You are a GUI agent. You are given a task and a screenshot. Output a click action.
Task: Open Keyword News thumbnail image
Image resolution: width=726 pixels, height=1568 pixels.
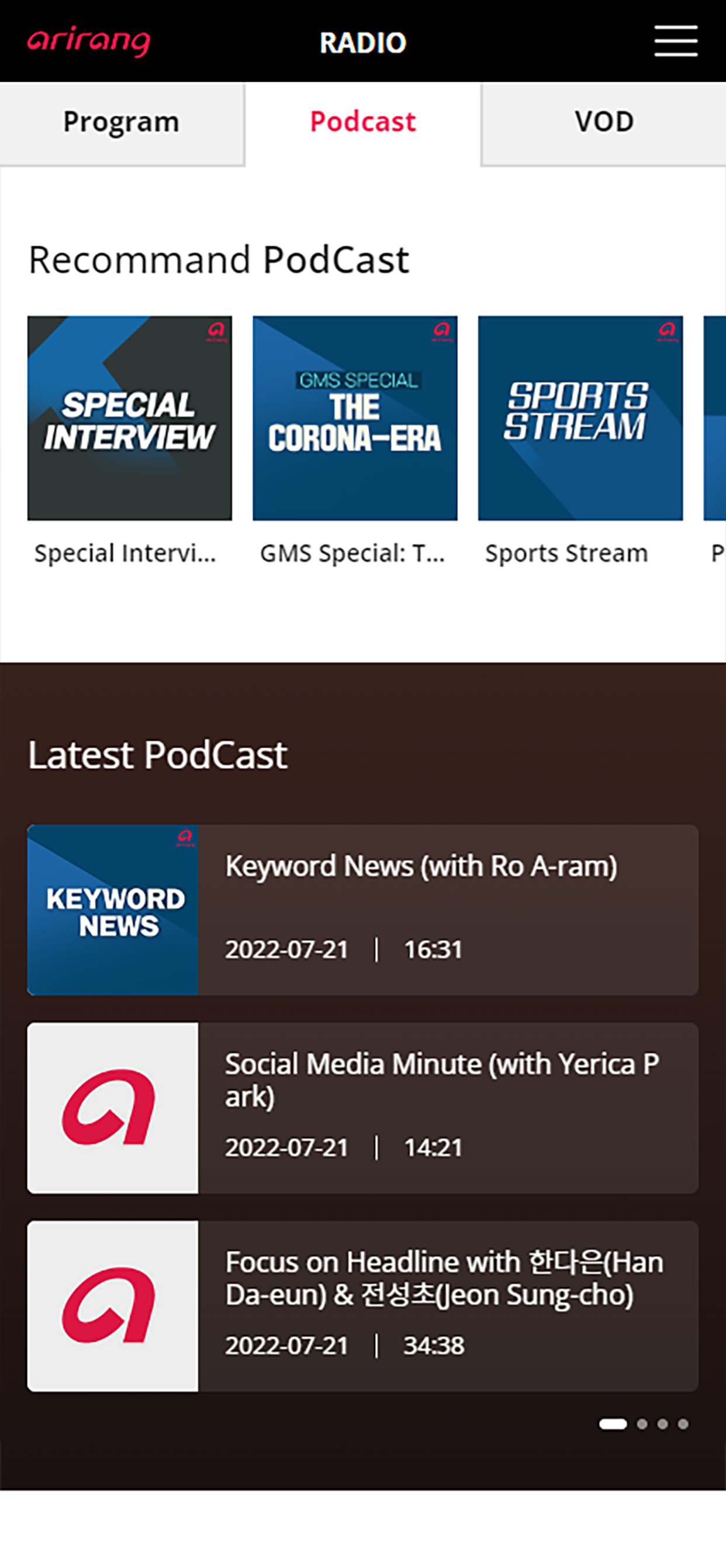[x=113, y=910]
